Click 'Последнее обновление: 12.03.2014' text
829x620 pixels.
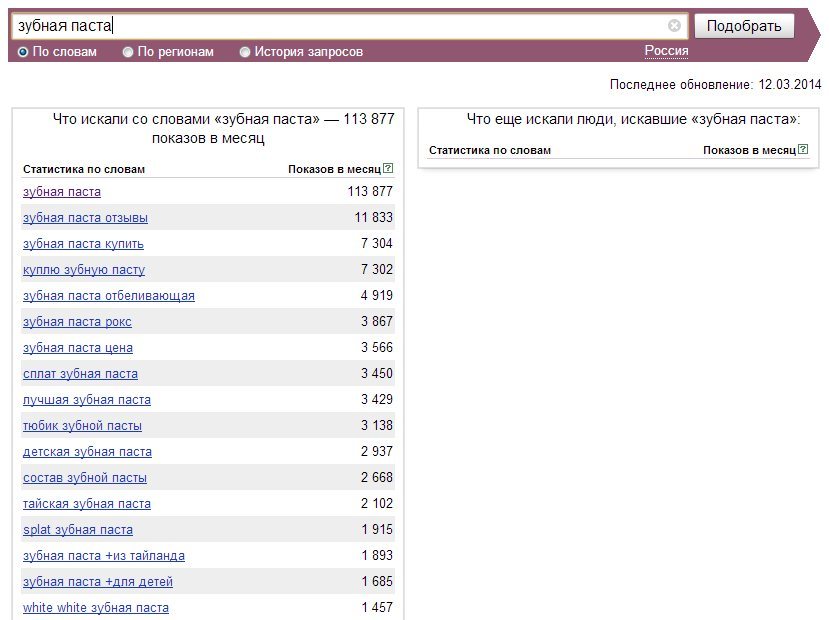point(715,85)
